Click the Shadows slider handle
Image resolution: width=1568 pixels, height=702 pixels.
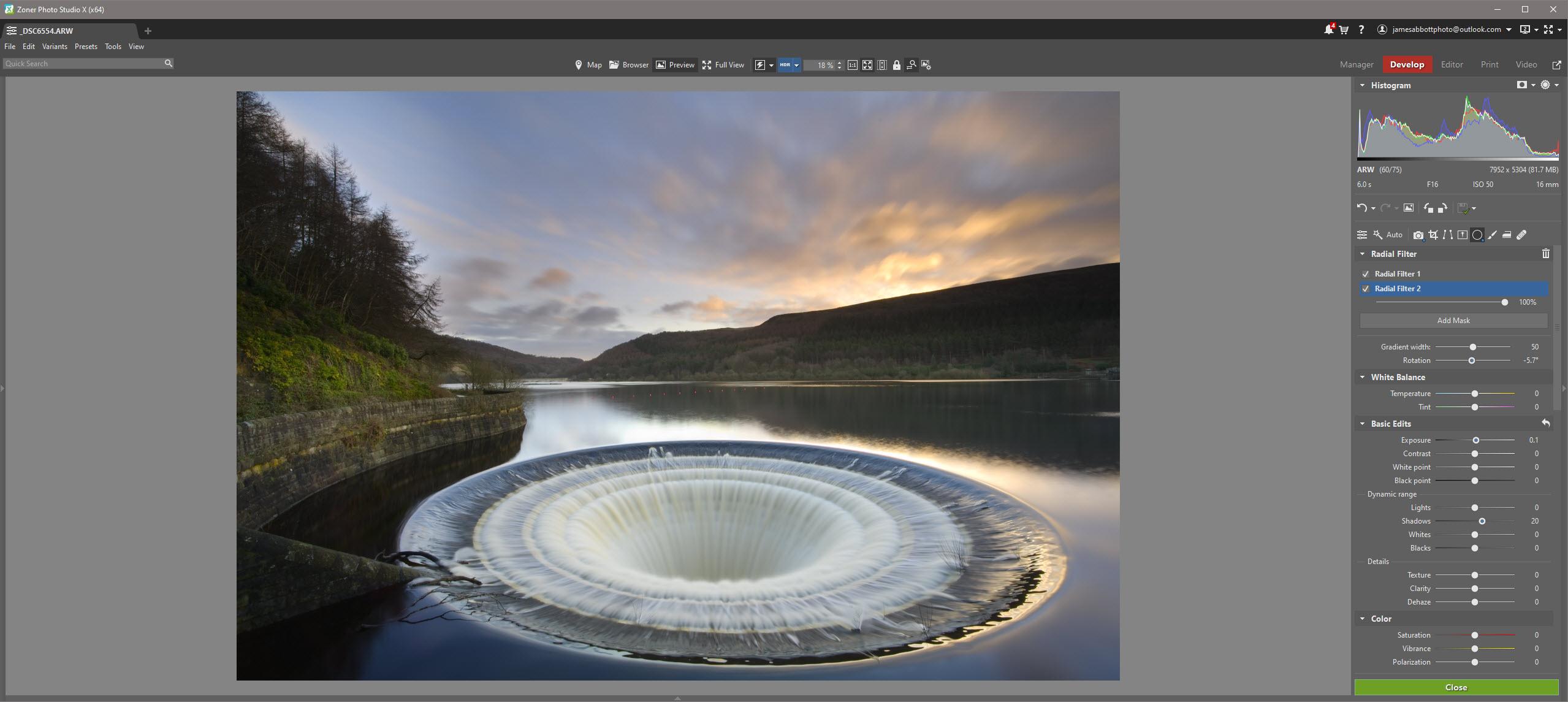pyautogui.click(x=1482, y=521)
